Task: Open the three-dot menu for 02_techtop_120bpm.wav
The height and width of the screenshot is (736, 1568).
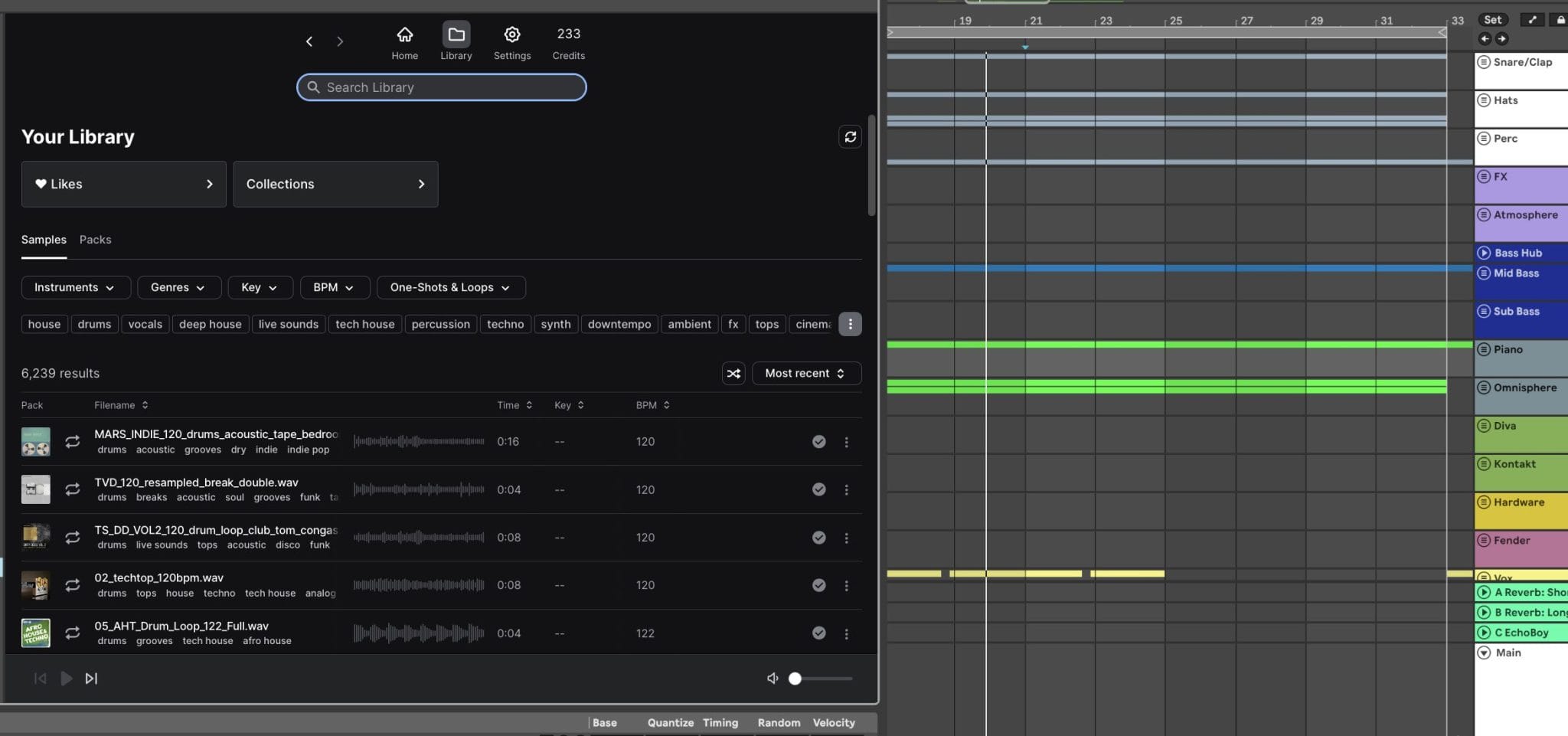Action: pos(847,585)
